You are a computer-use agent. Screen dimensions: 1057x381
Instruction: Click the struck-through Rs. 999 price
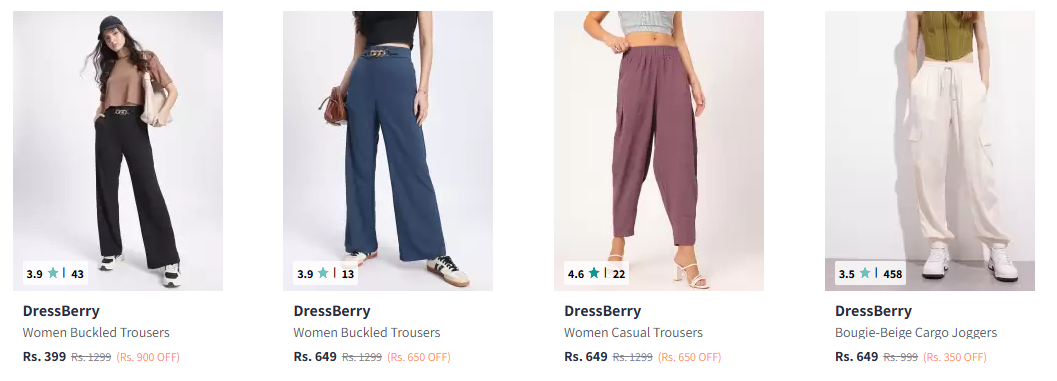click(901, 357)
